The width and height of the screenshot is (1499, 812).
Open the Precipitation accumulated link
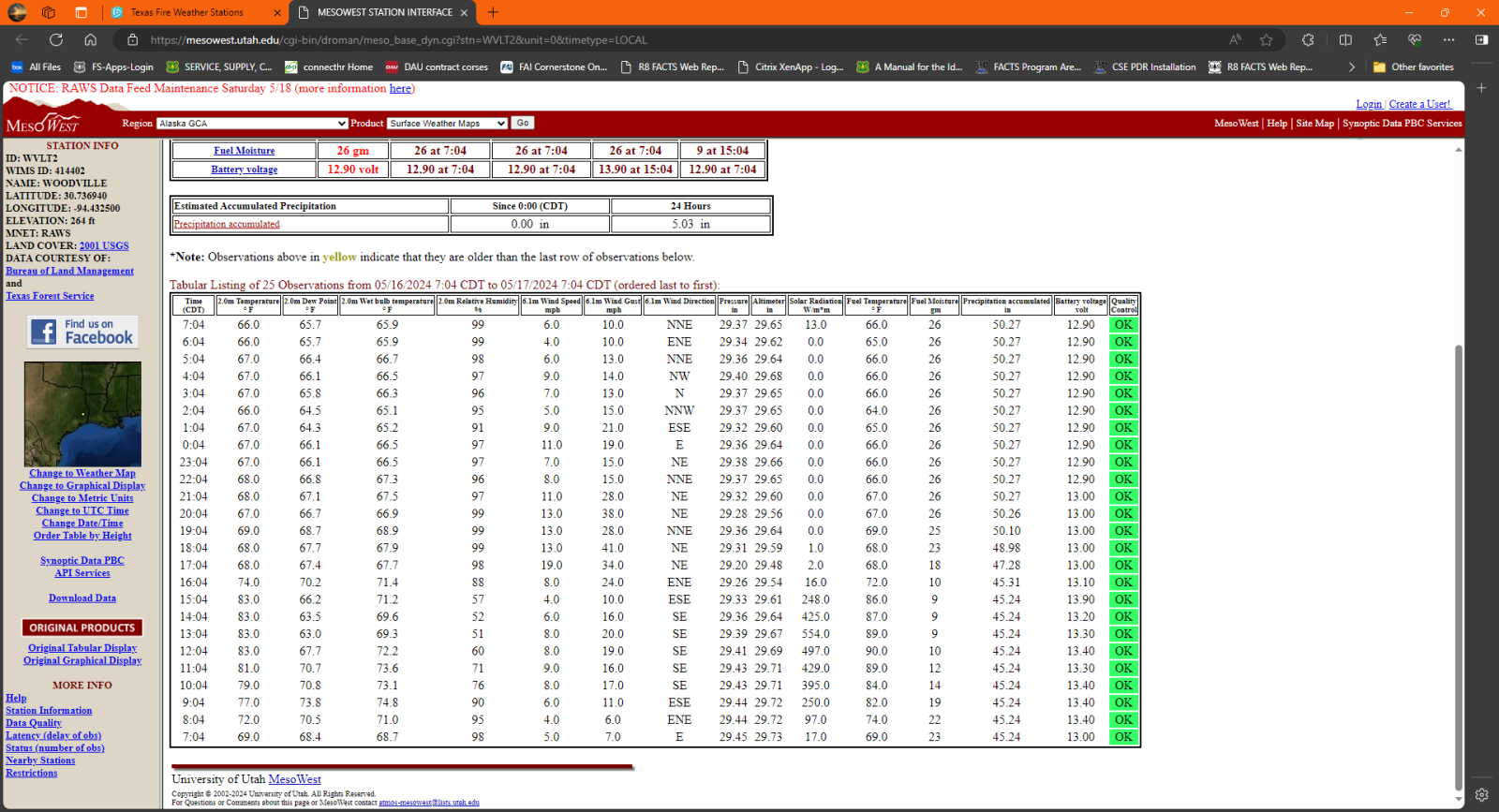(x=227, y=224)
